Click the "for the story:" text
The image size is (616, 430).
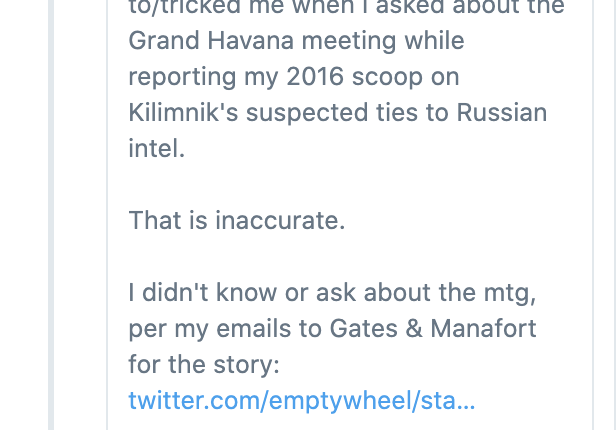pos(204,365)
